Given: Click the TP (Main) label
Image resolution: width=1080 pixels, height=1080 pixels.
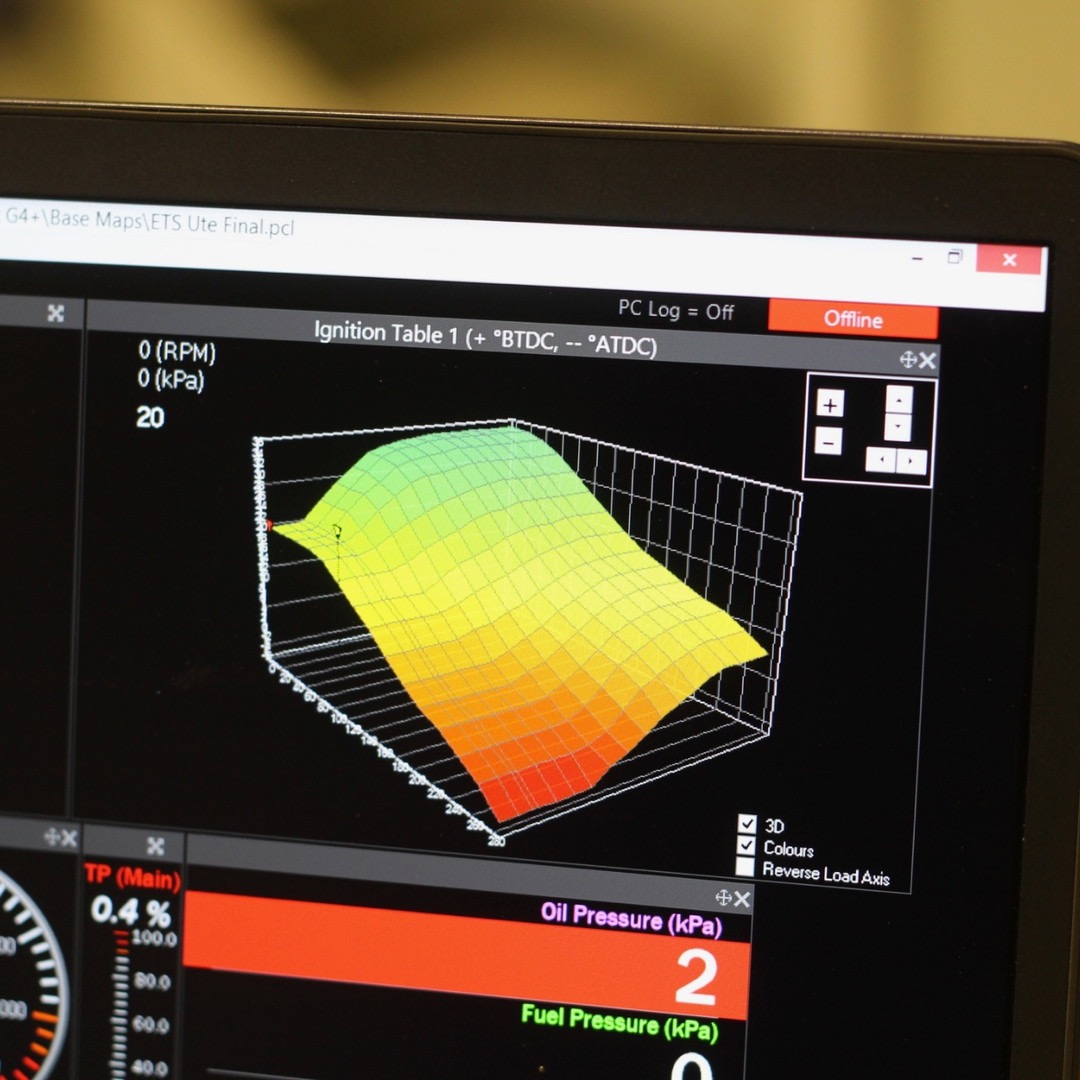Looking at the screenshot, I should tap(132, 876).
